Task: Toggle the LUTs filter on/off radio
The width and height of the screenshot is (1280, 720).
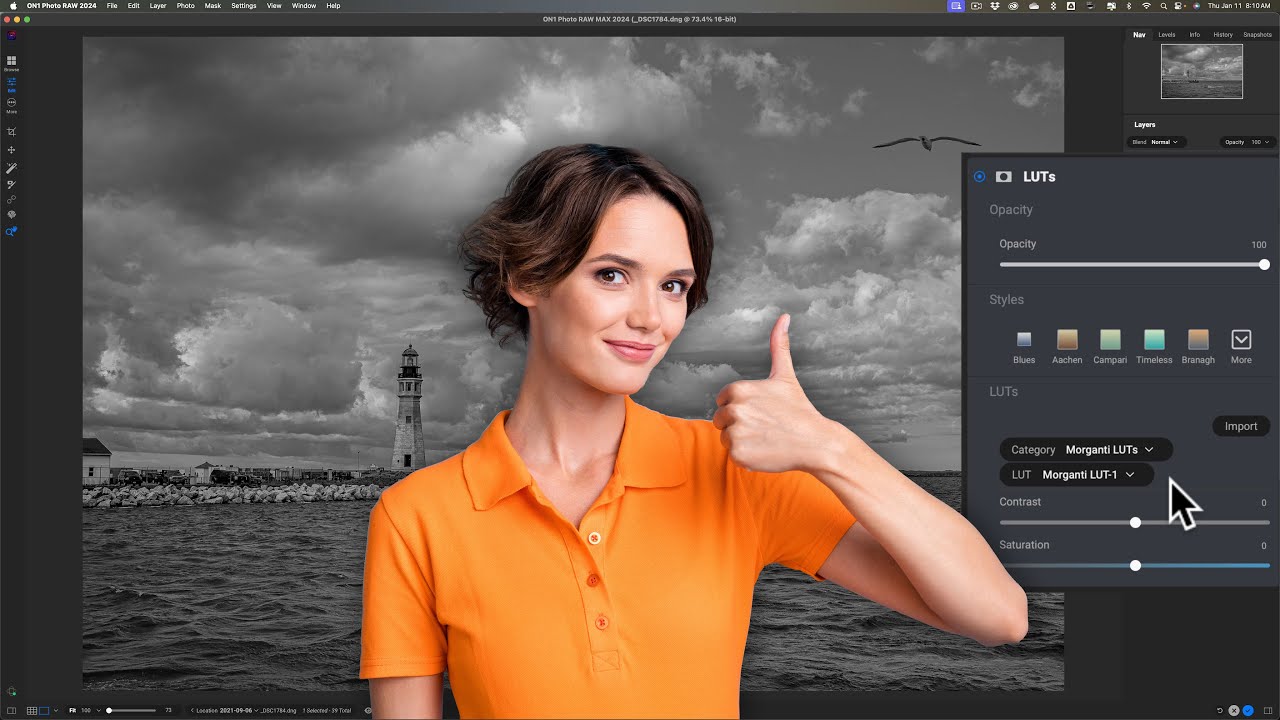Action: click(x=979, y=177)
